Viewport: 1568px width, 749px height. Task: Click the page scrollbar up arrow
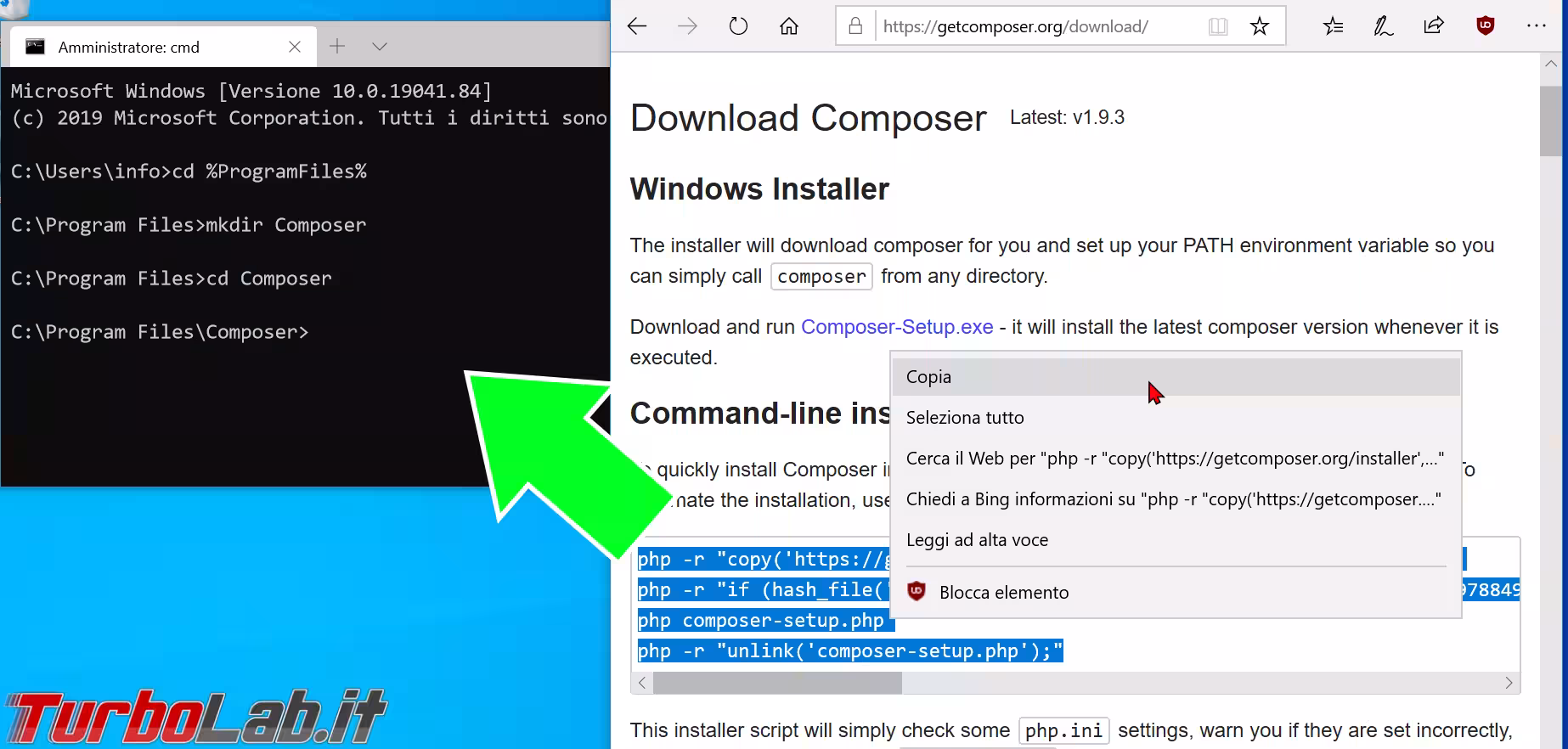tap(1550, 64)
